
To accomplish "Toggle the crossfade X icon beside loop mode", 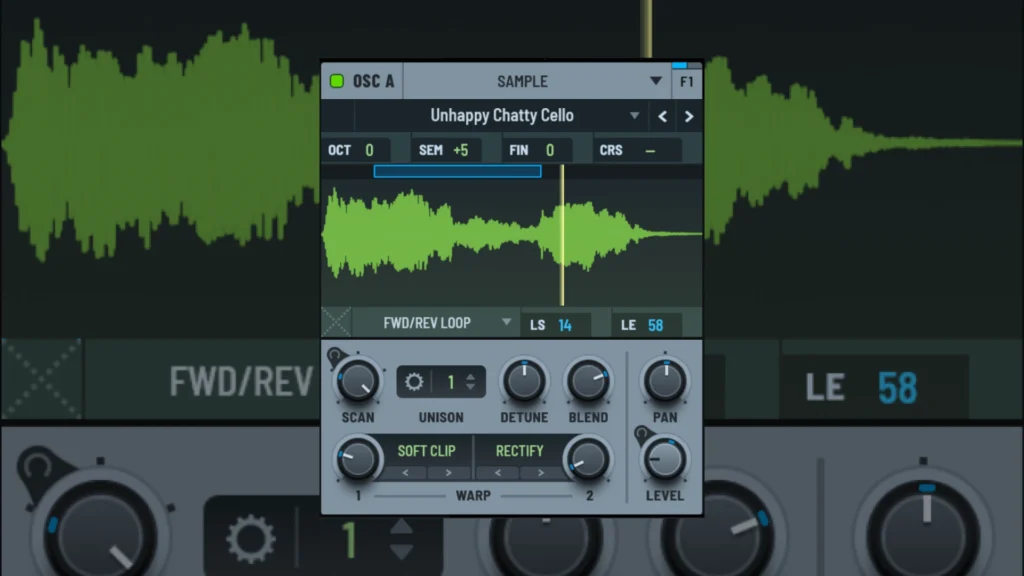I will (x=336, y=323).
